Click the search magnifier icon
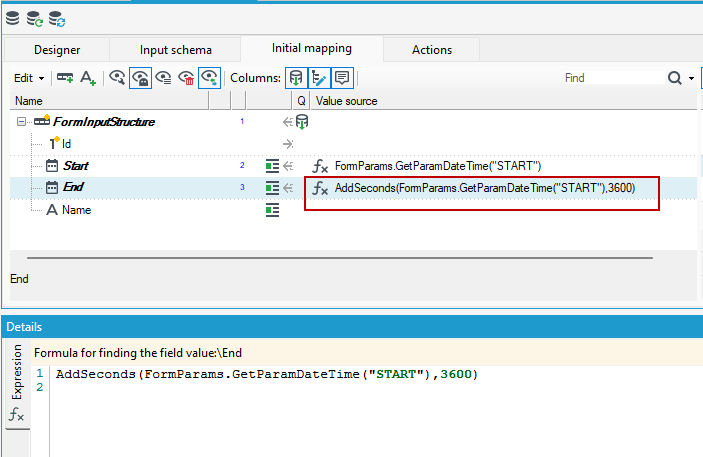Screen dimensions: 703x457 coord(674,78)
